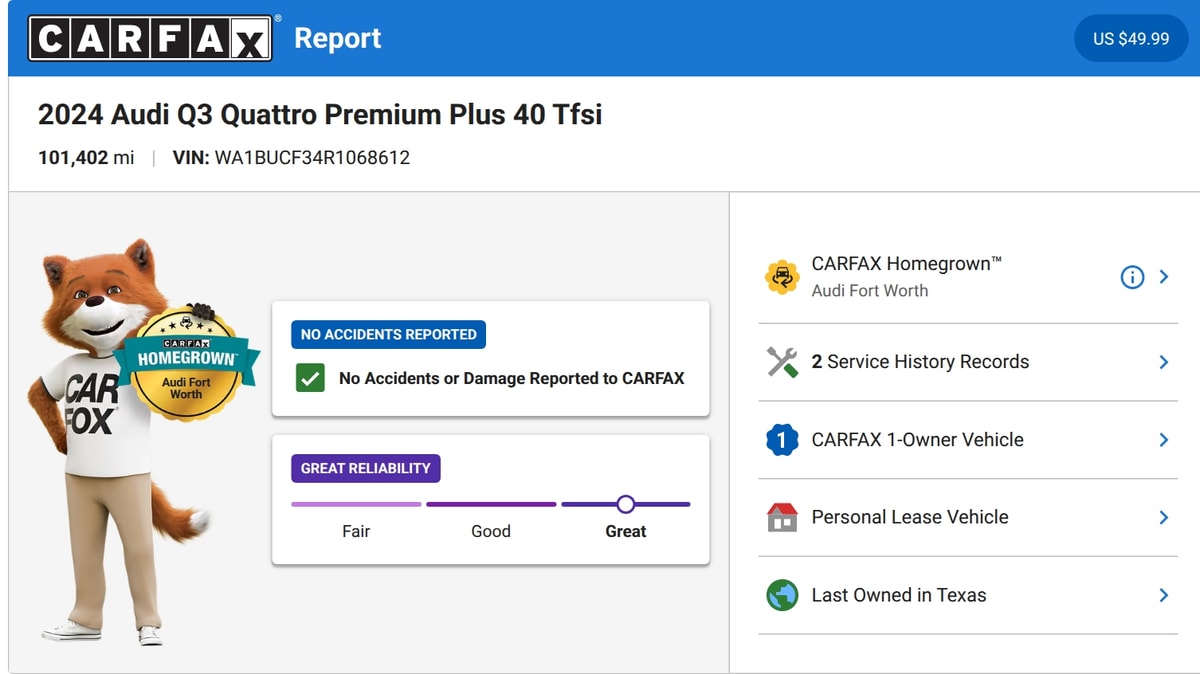Expand the Personal Lease Vehicle chevron

click(1164, 517)
